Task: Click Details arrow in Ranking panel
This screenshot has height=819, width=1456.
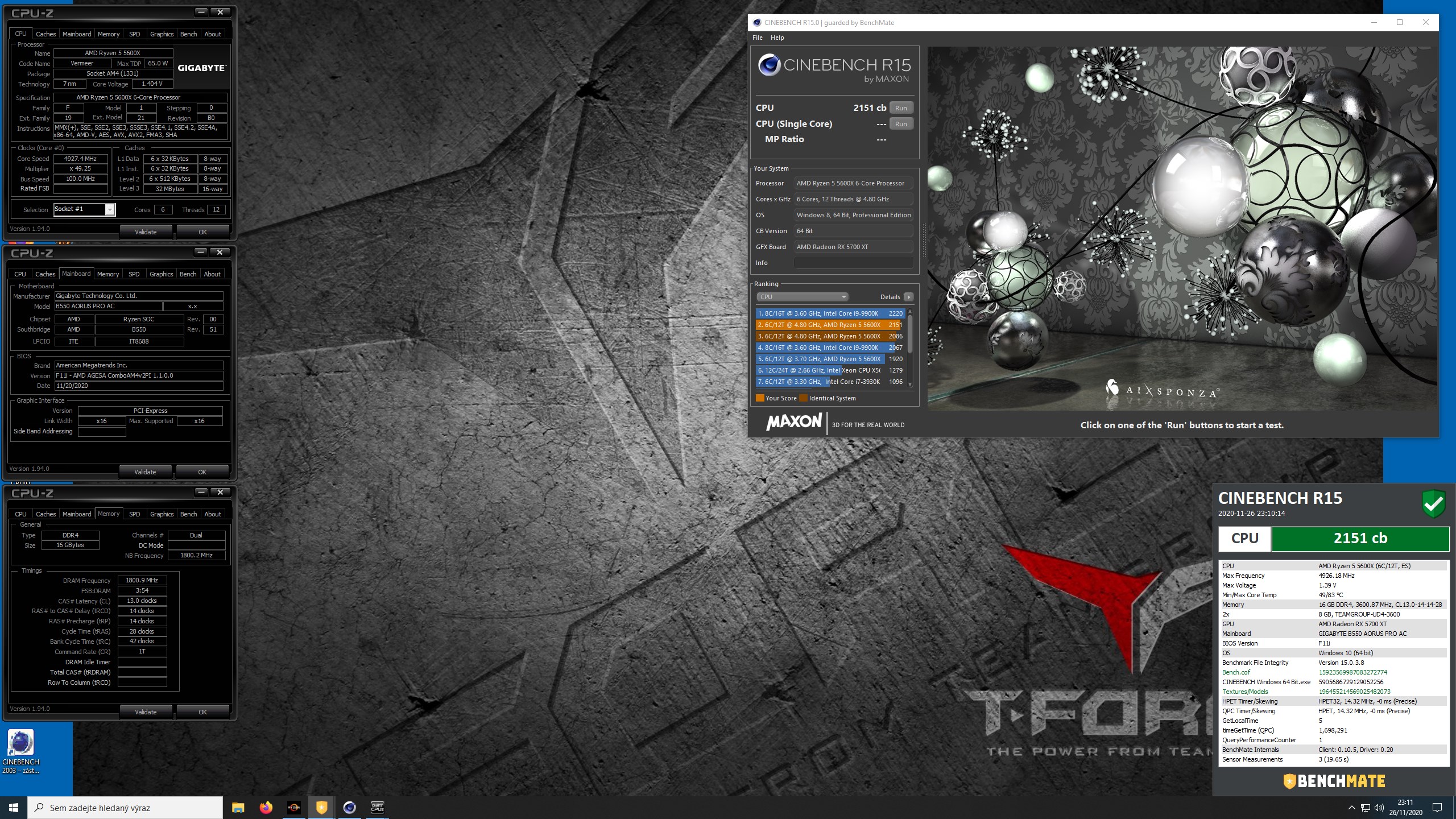Action: tap(908, 297)
